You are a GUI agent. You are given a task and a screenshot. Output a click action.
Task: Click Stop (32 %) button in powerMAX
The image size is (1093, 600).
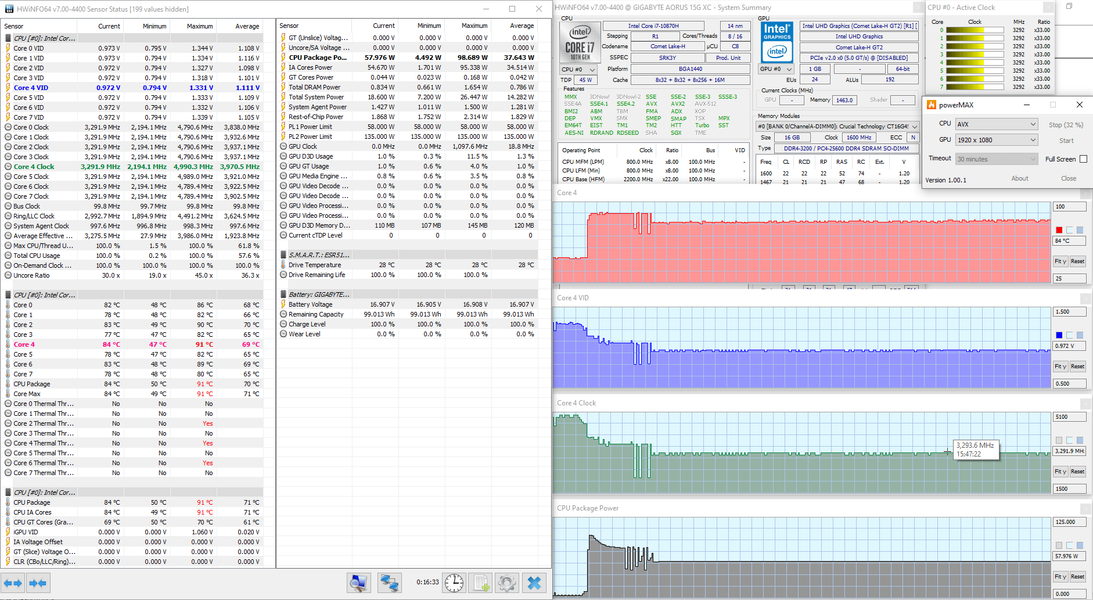tap(1066, 125)
